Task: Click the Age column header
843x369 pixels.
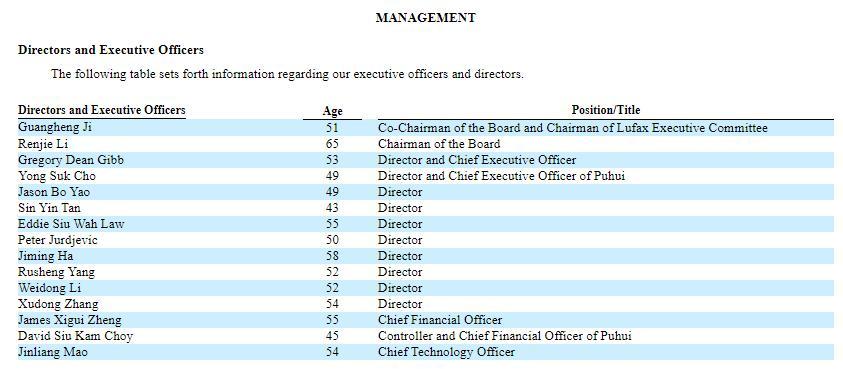Action: pos(332,111)
